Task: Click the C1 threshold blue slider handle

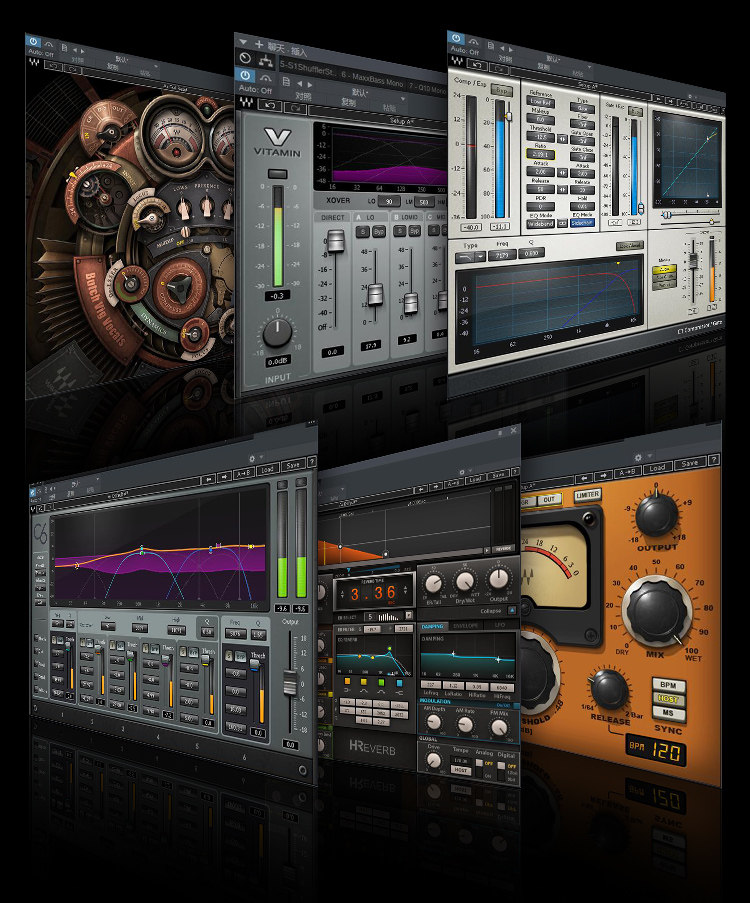Action: coord(508,116)
